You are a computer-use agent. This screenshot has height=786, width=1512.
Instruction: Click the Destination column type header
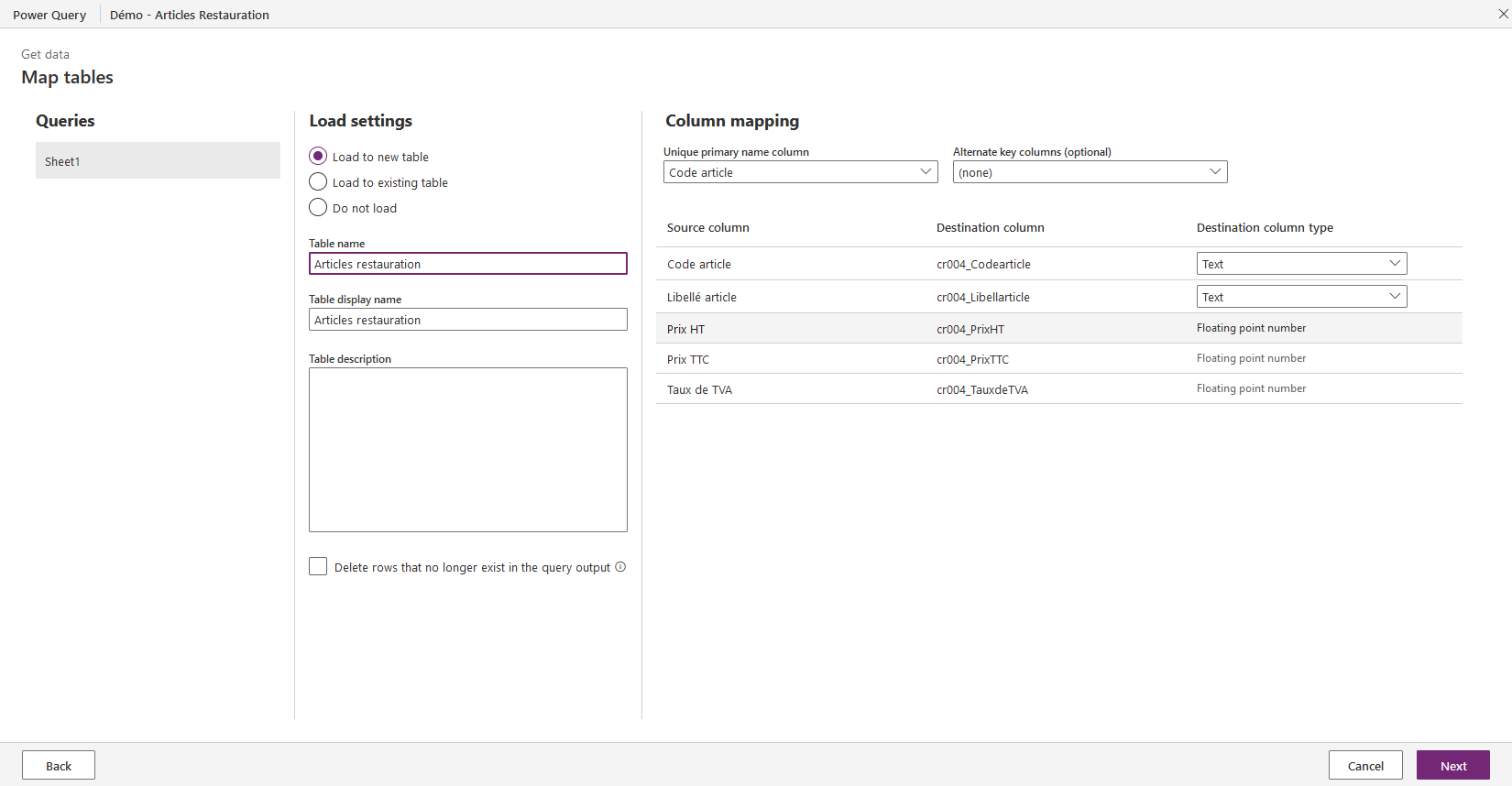pyautogui.click(x=1265, y=228)
